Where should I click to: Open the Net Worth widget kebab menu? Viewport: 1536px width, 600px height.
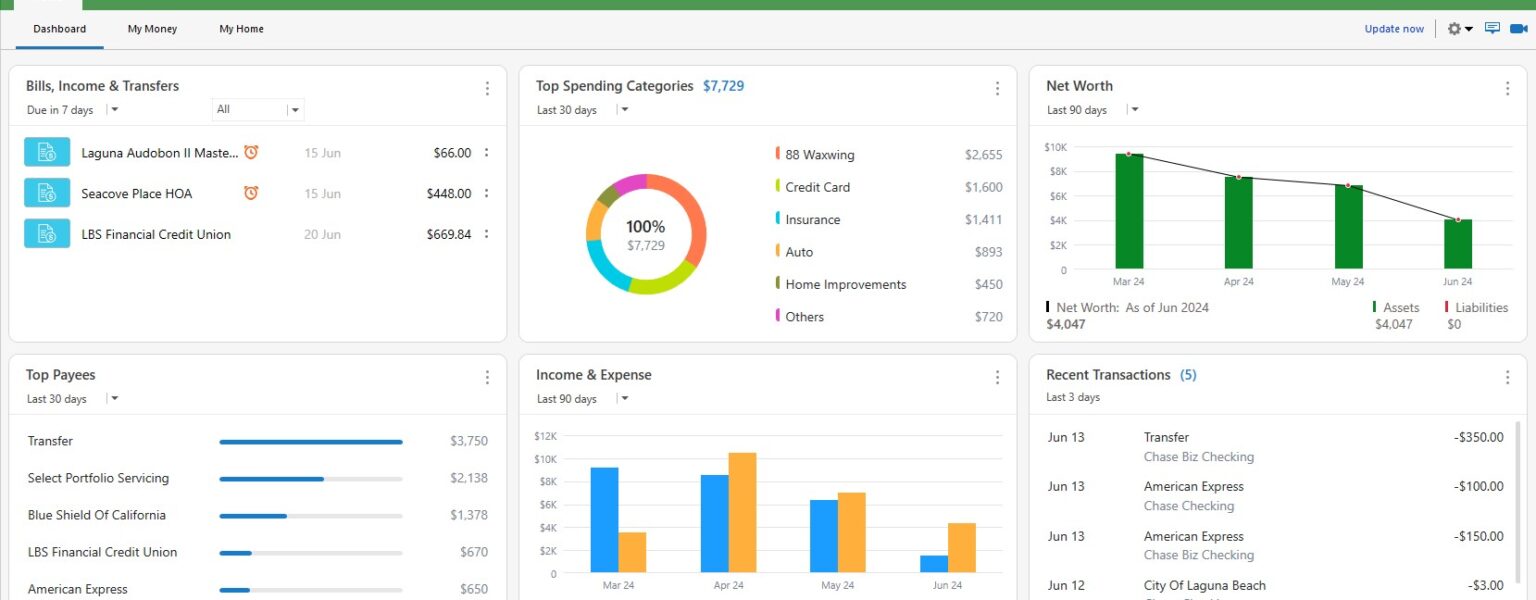1507,88
